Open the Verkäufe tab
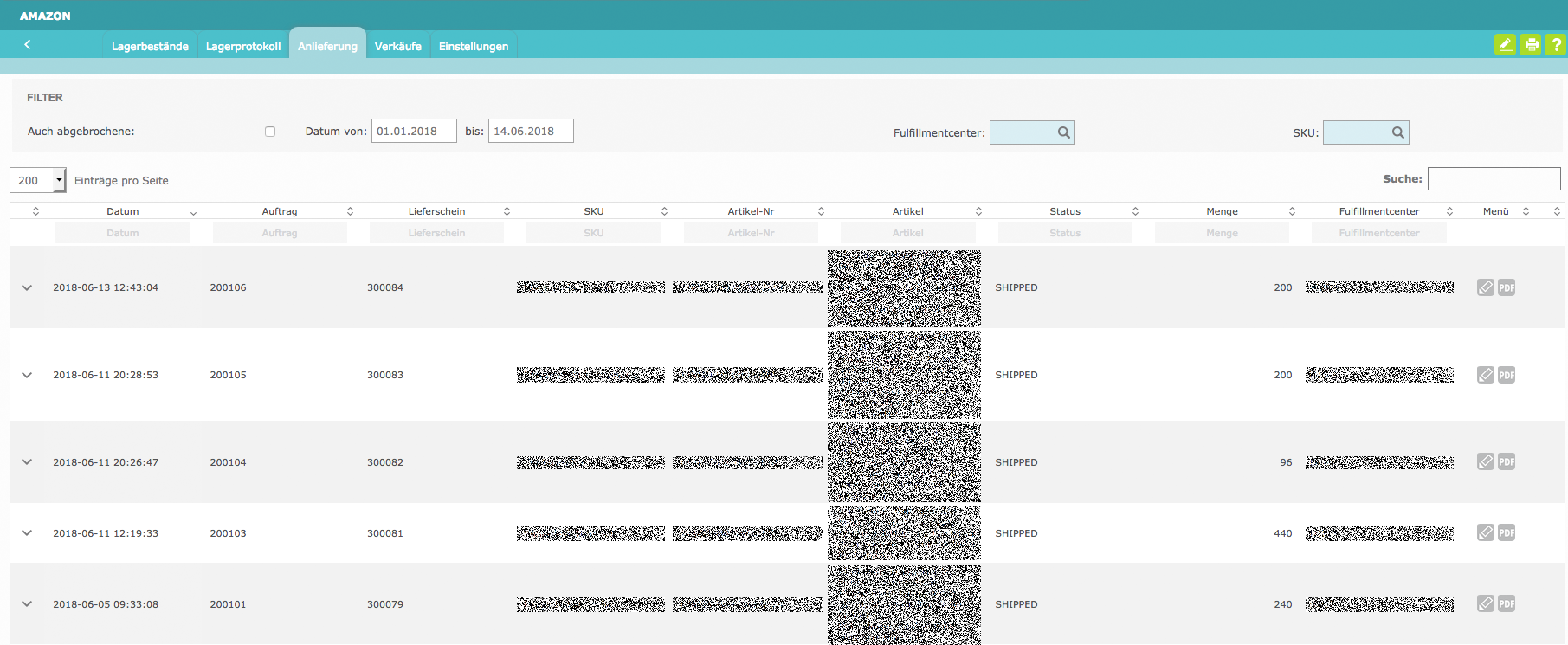Viewport: 1568px width, 645px height. point(397,46)
